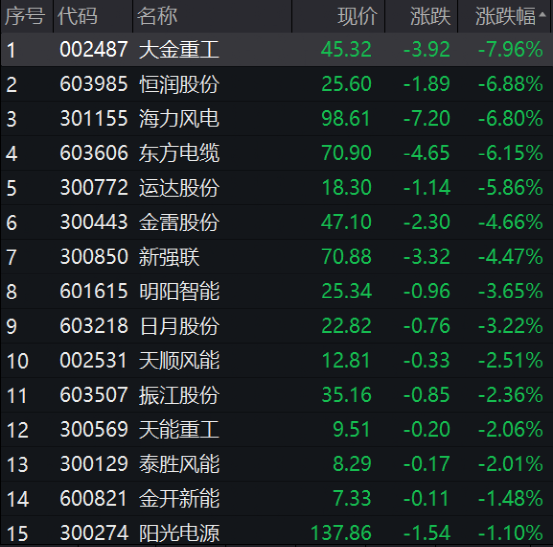This screenshot has width=553, height=547.
Task: Click stock code 002531
Action: (x=93, y=360)
